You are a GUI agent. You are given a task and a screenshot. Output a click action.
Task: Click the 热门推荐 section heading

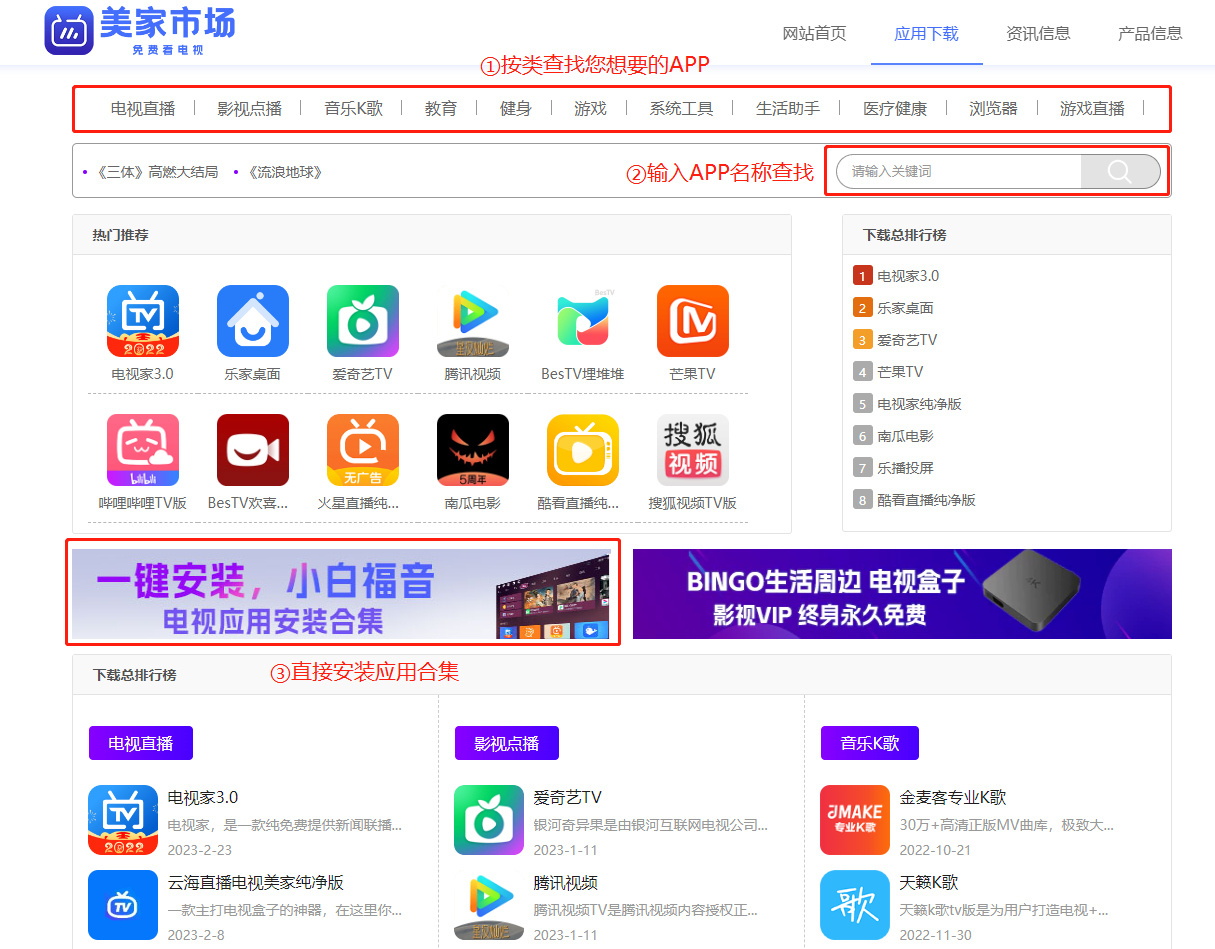(121, 235)
